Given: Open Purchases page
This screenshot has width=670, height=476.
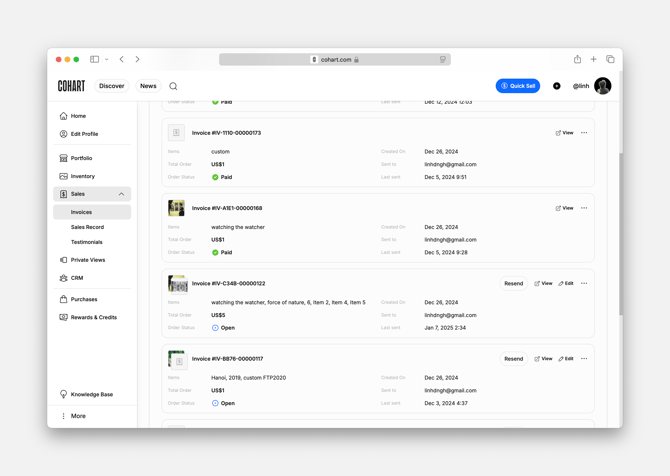Looking at the screenshot, I should pos(78,299).
